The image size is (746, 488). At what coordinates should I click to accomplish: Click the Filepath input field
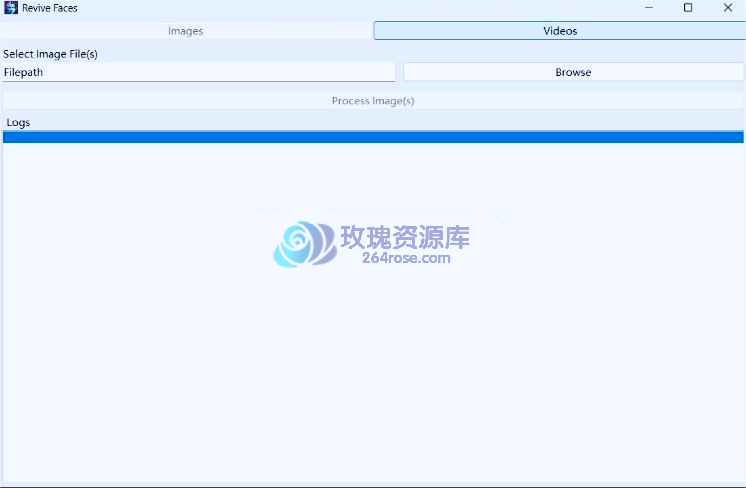point(198,72)
